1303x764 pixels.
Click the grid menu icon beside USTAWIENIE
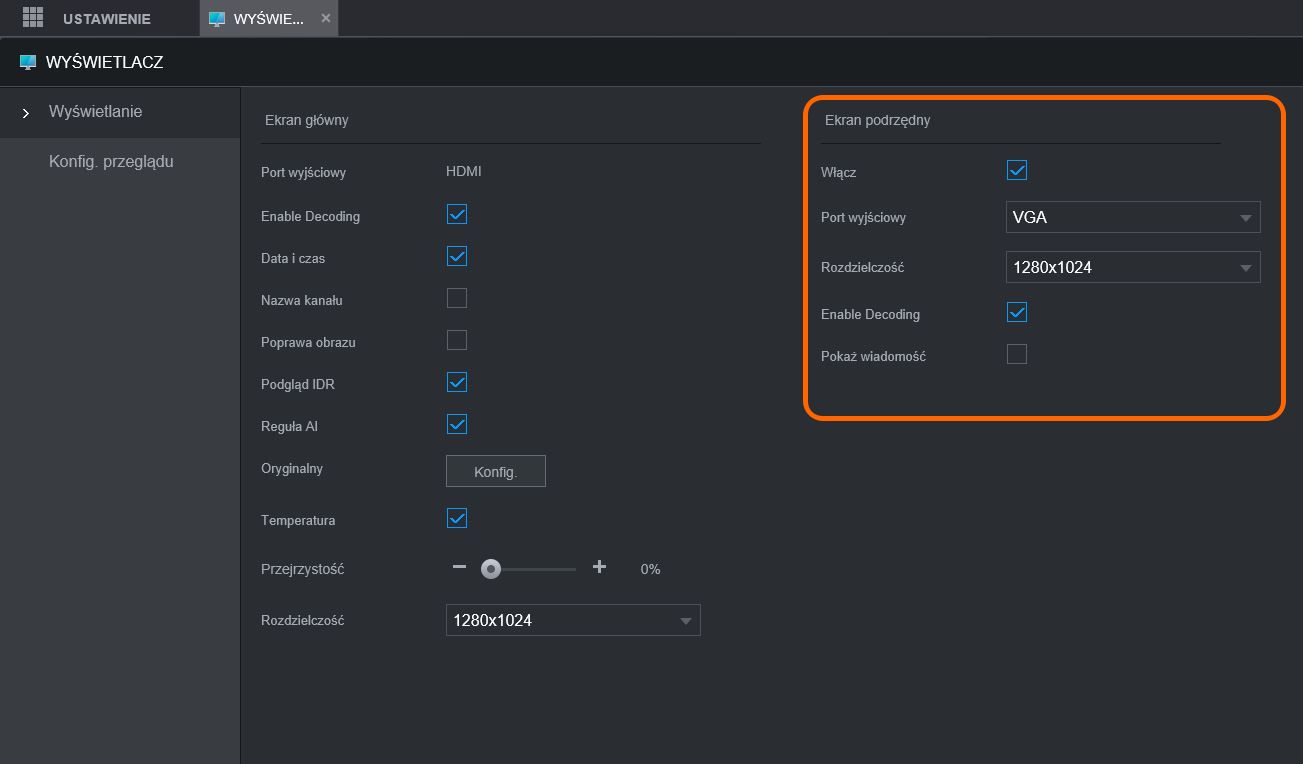pyautogui.click(x=33, y=18)
